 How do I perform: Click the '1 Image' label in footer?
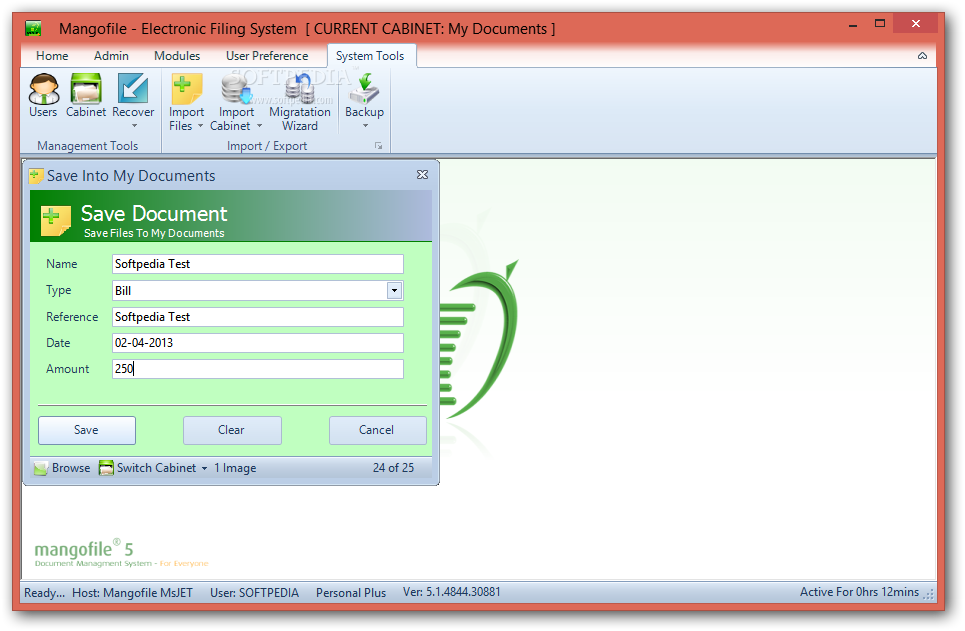(x=235, y=468)
